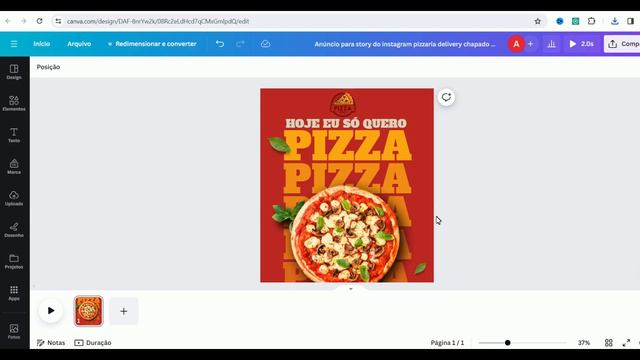Open the teal browser extension icon
Viewport: 640px width, 360px height.
(576, 21)
